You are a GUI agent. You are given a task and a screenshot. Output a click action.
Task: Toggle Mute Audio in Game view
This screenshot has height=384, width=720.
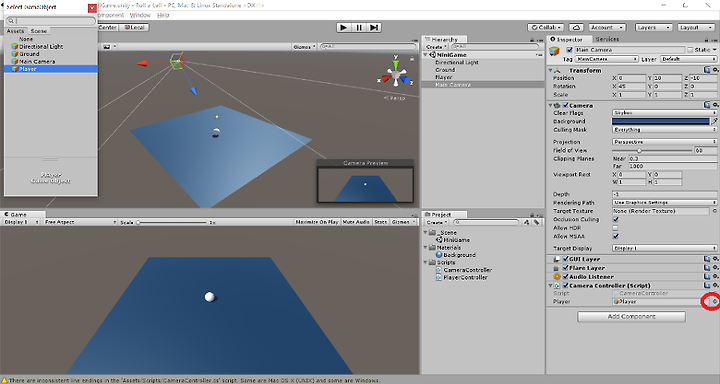pos(356,222)
